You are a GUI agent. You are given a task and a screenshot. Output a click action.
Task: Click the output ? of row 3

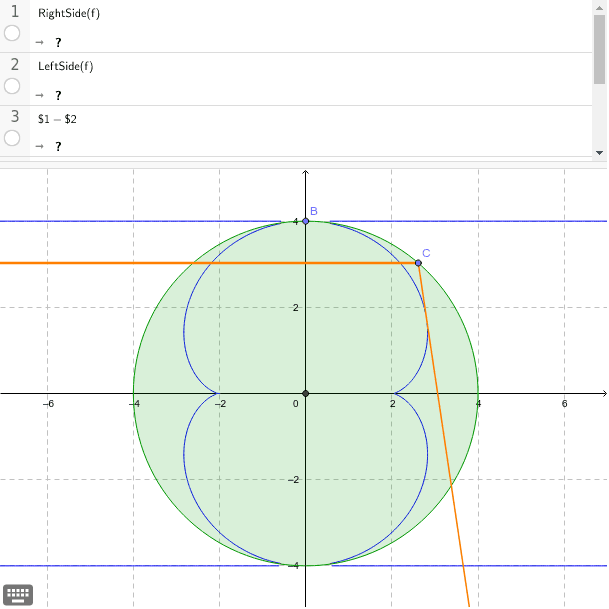[58, 146]
